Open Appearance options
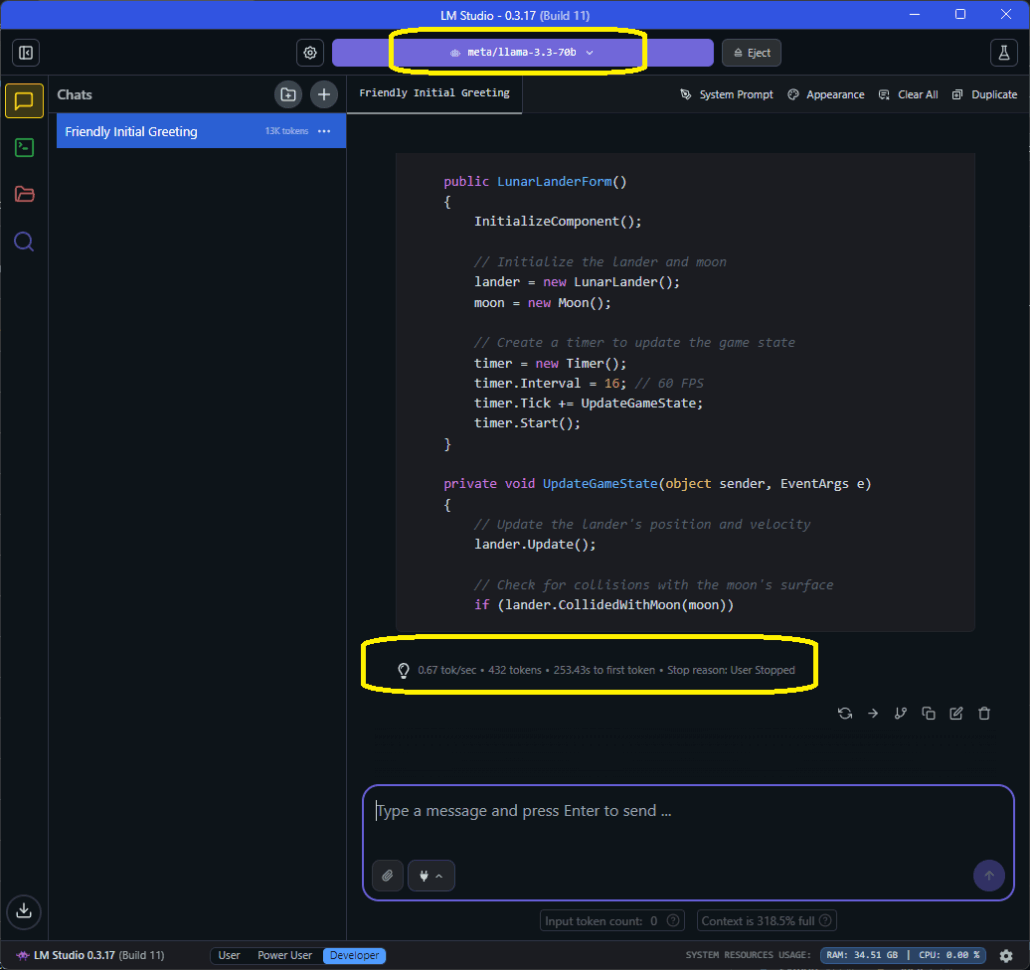 click(x=826, y=95)
